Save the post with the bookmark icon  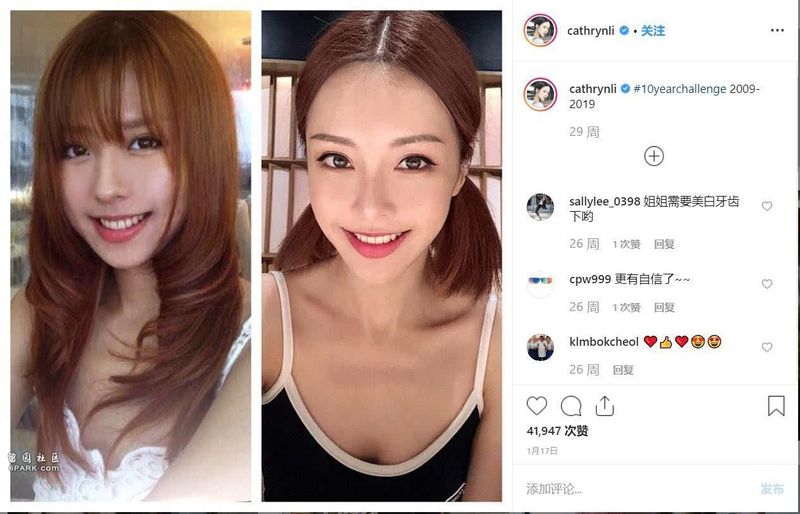(x=776, y=406)
